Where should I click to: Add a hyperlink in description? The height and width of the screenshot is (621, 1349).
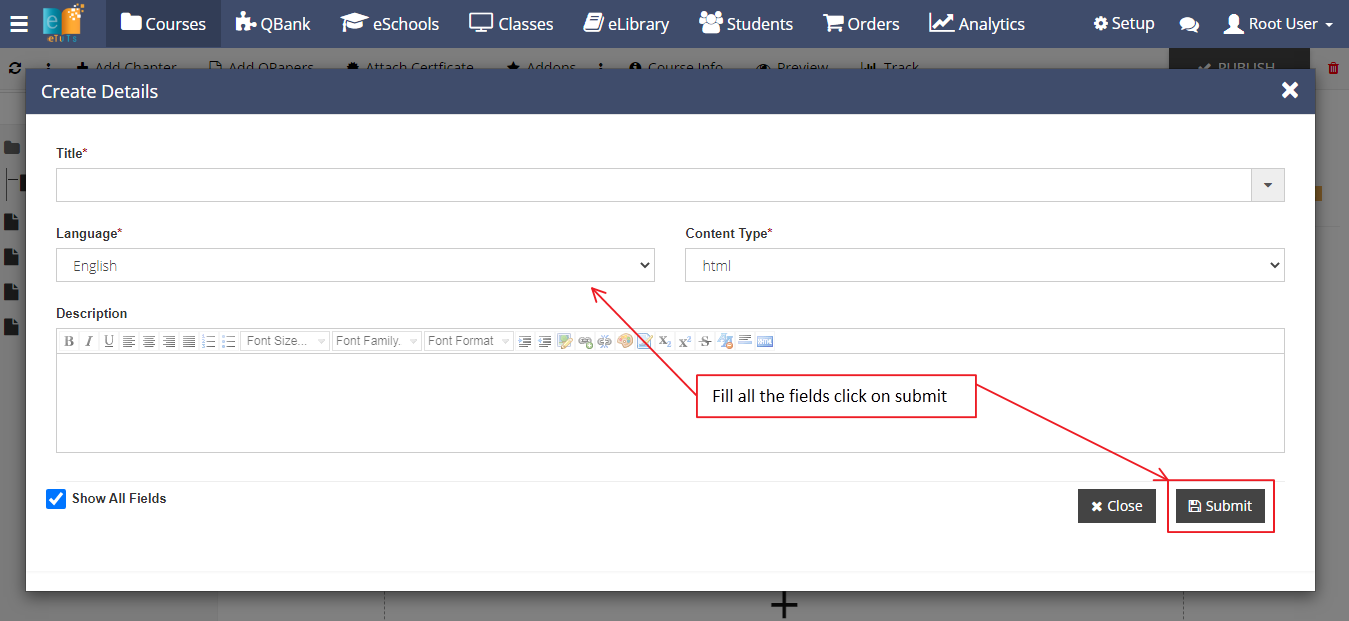pos(585,341)
